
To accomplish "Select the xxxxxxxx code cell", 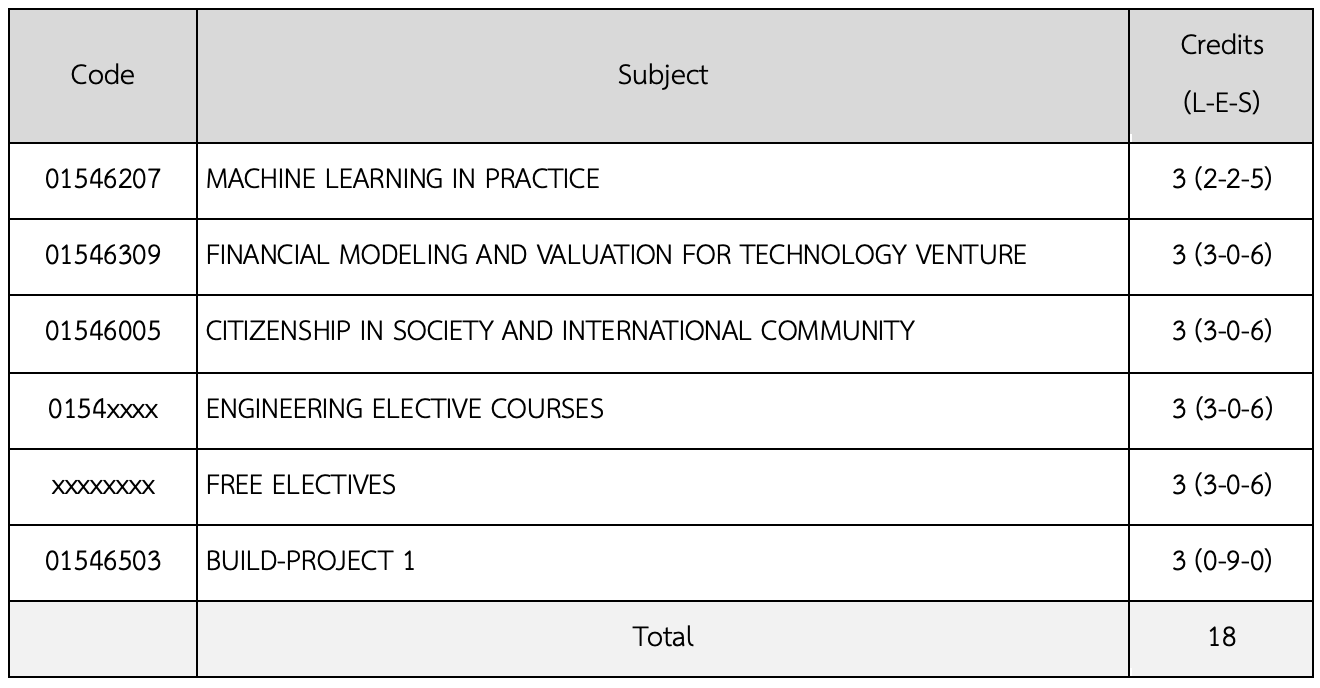I will 103,485.
